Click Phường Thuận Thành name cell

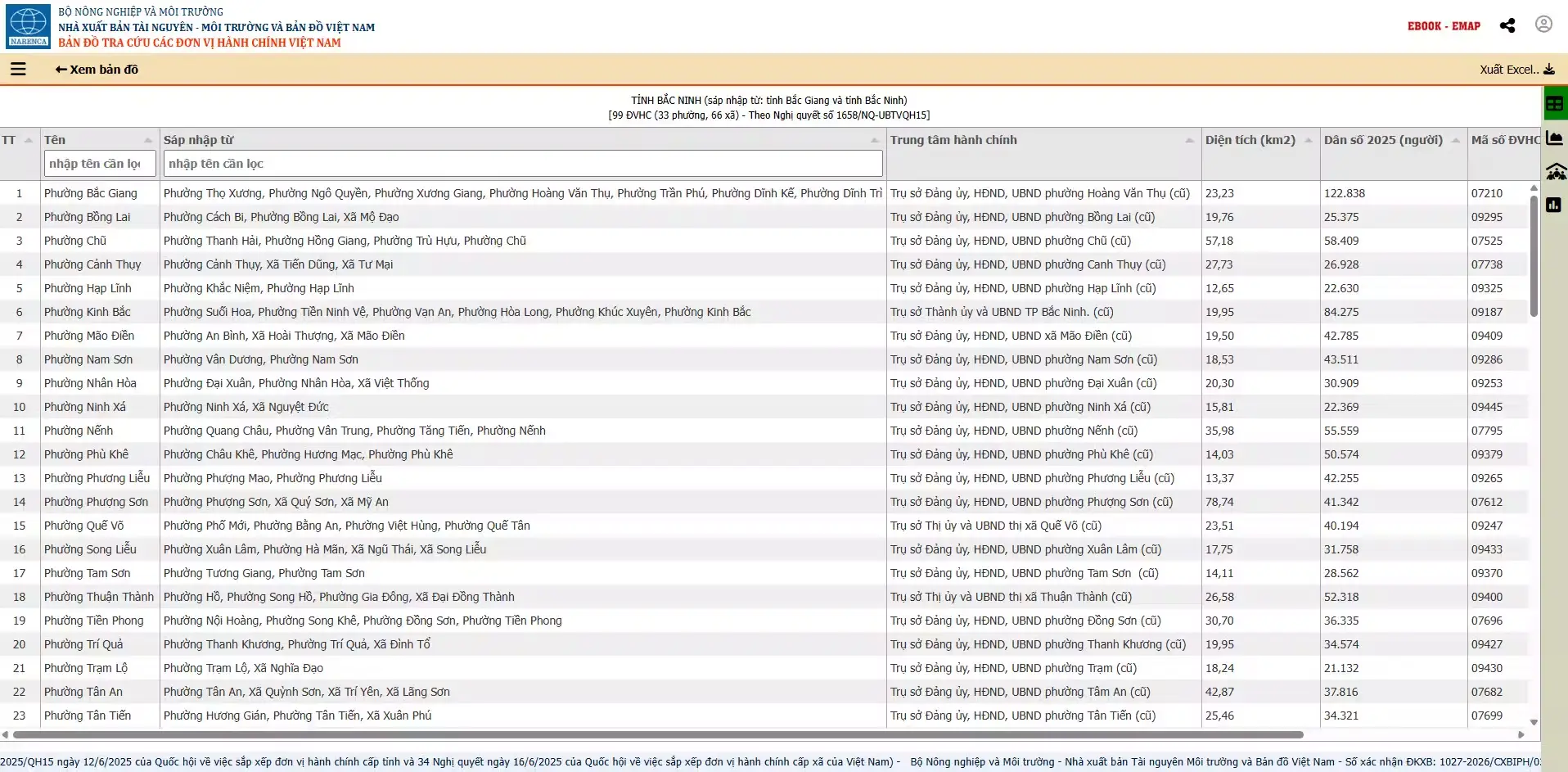point(99,597)
